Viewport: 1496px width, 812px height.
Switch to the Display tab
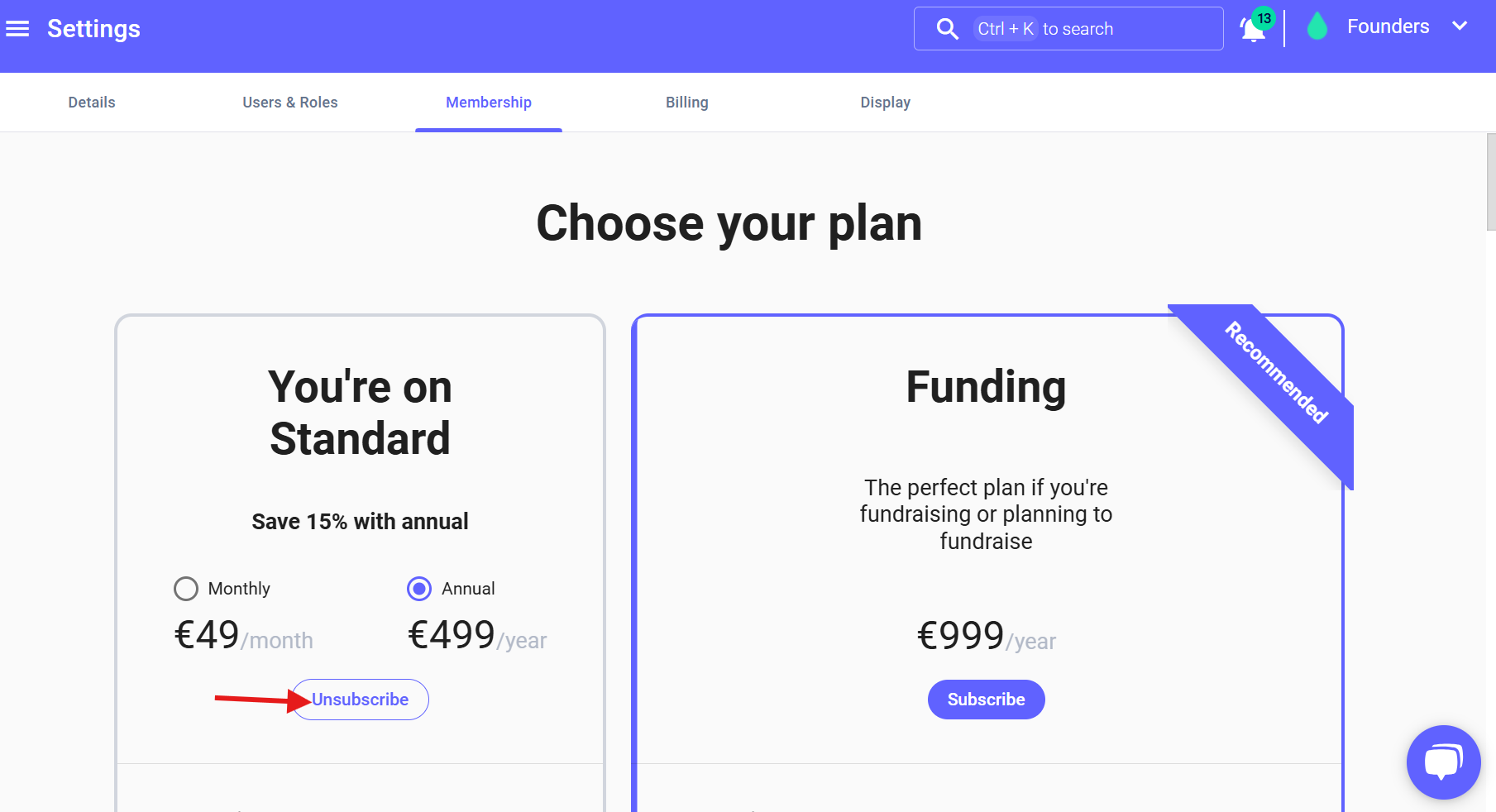(x=885, y=103)
